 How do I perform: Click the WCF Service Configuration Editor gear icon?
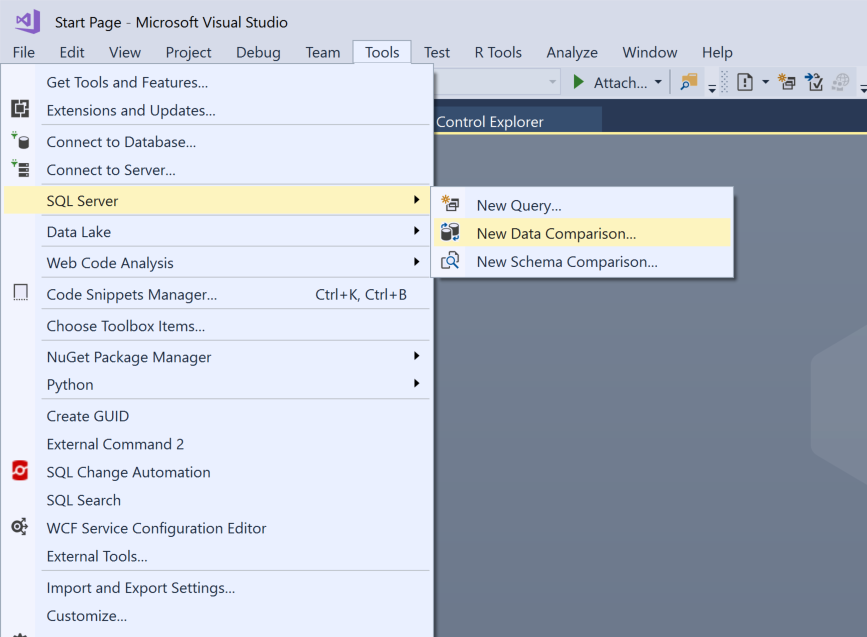[x=20, y=527]
